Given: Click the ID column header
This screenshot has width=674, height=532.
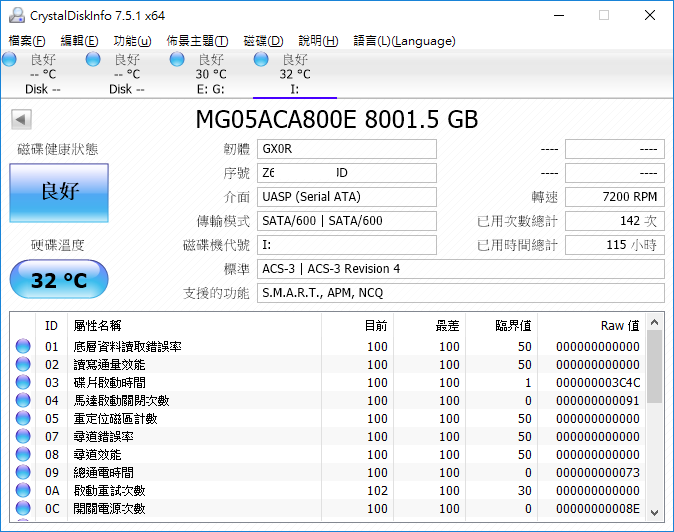Looking at the screenshot, I should point(52,325).
